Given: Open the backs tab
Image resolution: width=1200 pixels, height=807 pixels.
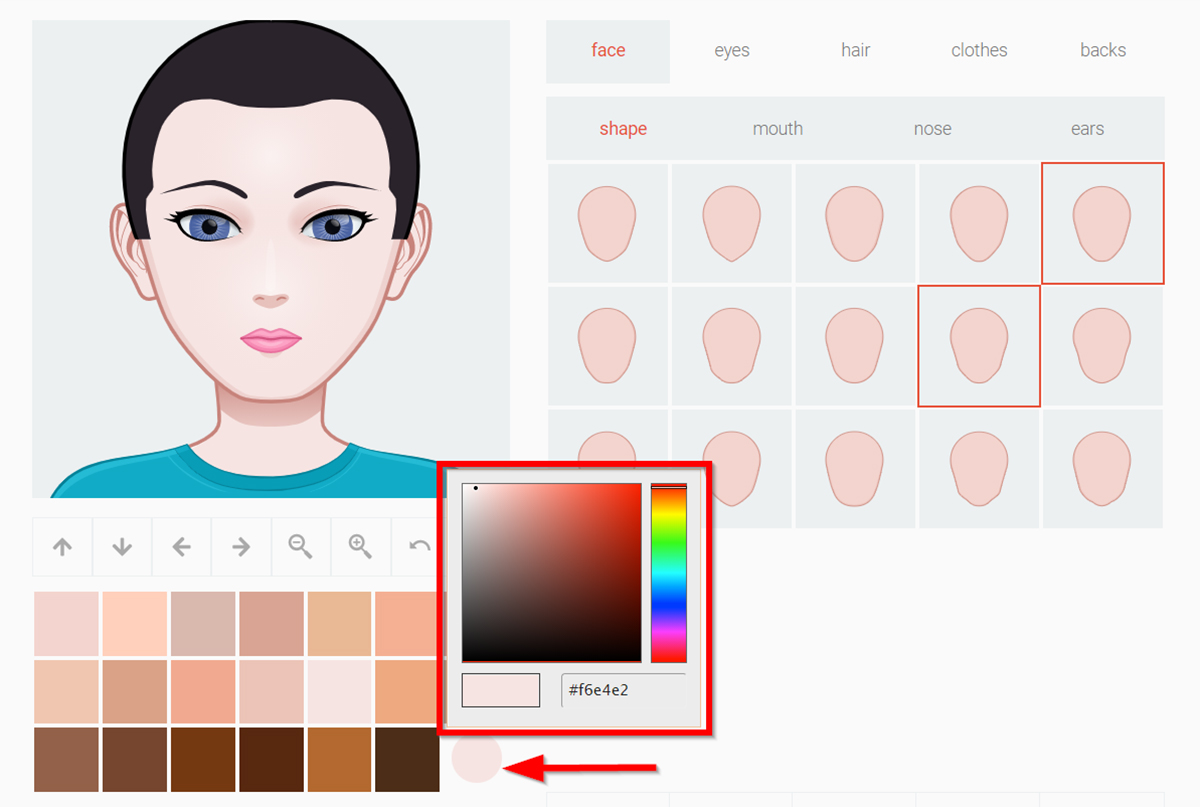Looking at the screenshot, I should (1102, 50).
